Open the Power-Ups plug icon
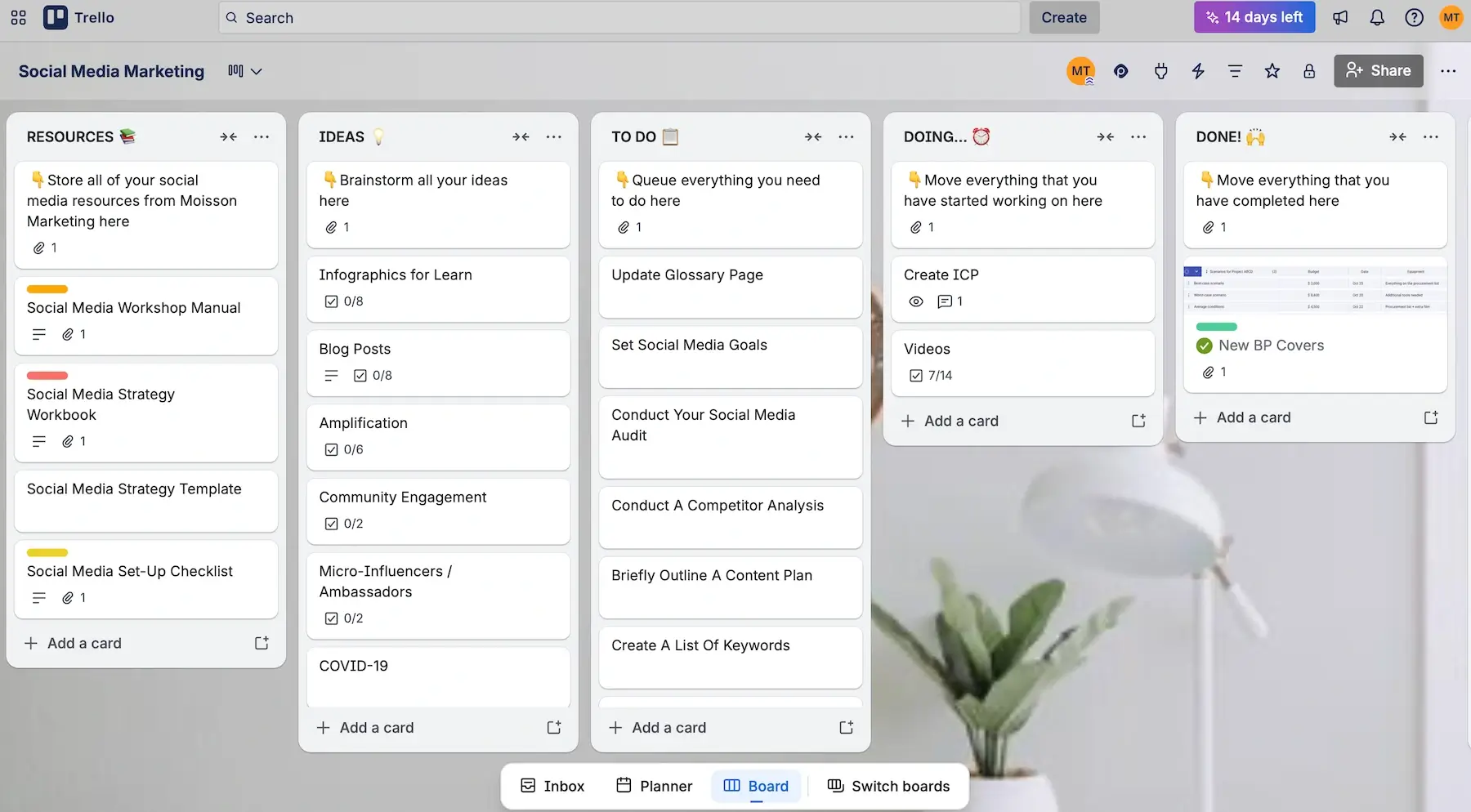 coord(1160,71)
